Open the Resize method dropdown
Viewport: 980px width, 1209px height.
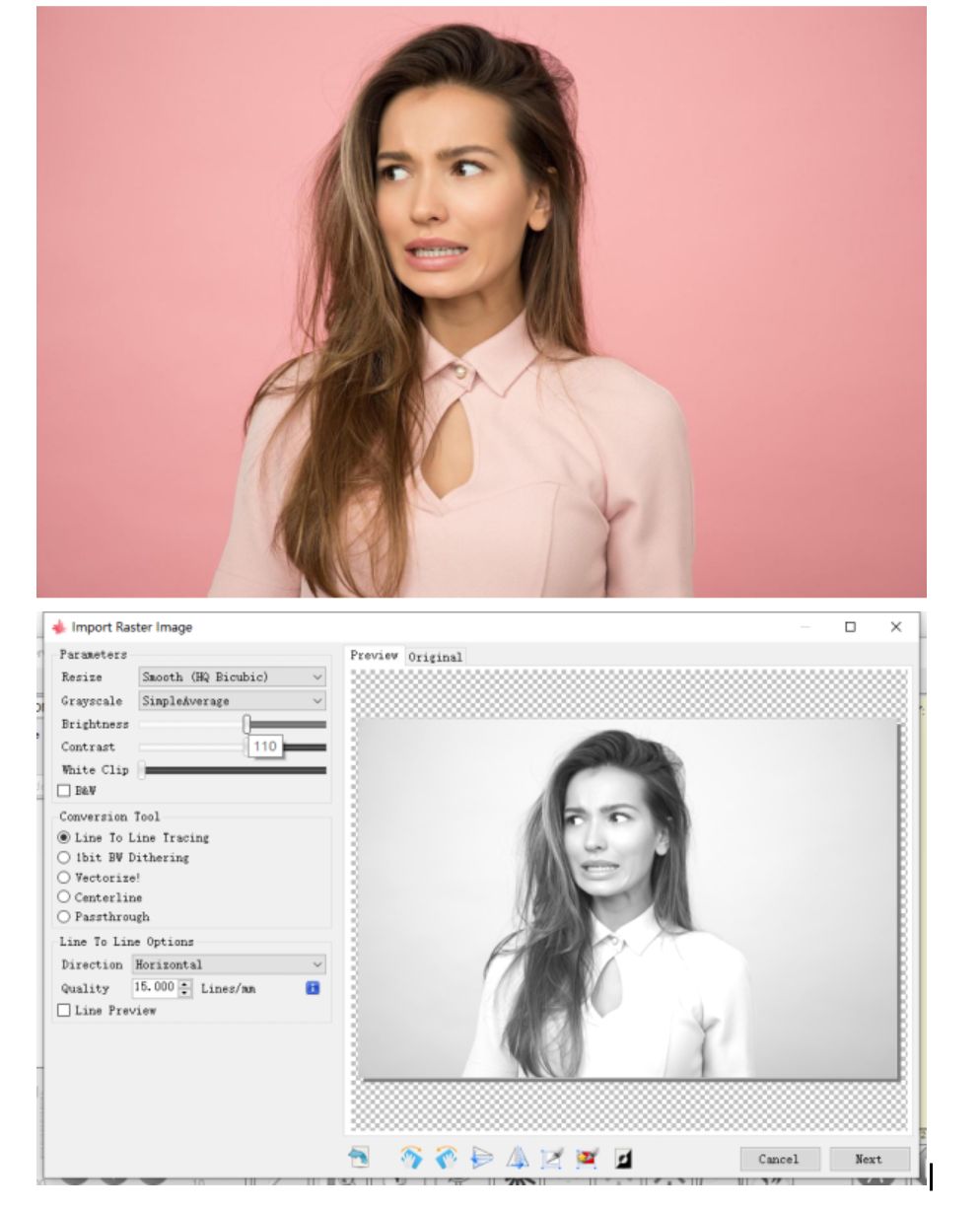[x=232, y=677]
